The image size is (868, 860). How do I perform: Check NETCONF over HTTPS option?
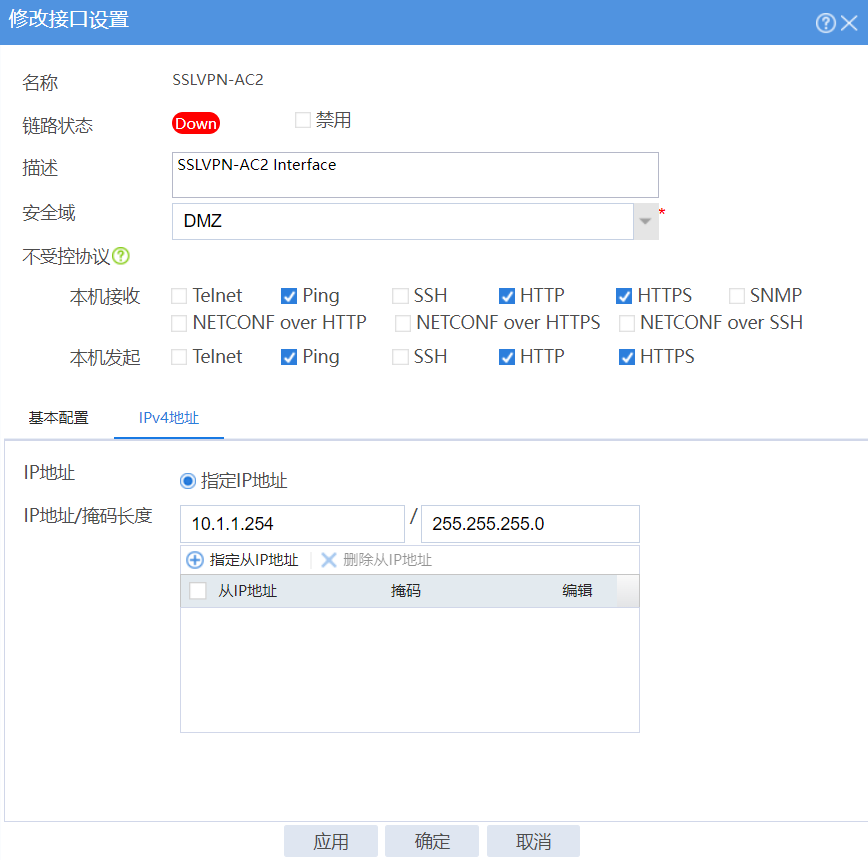click(402, 323)
